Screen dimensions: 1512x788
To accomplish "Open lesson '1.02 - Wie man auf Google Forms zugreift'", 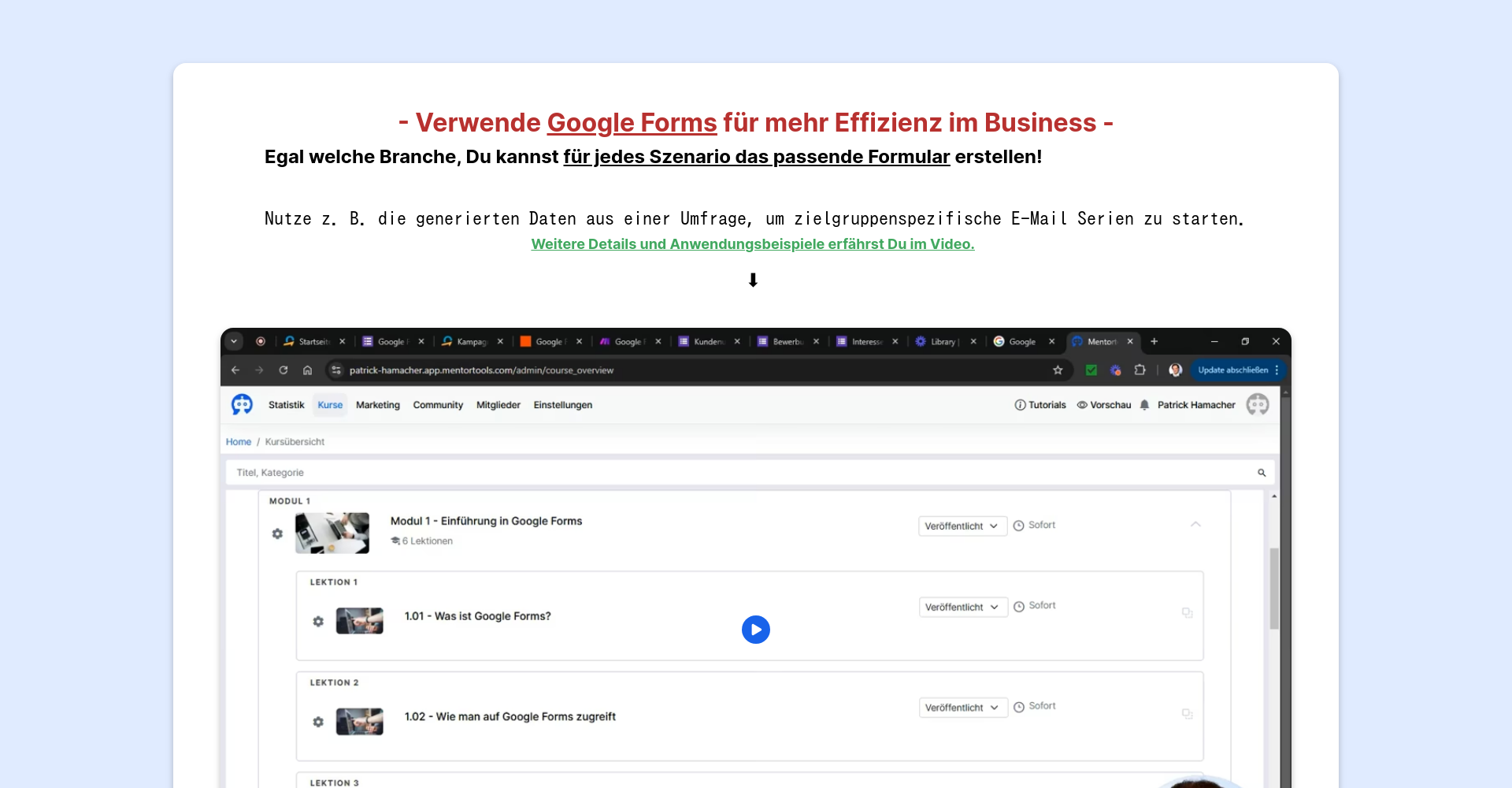I will 510,716.
